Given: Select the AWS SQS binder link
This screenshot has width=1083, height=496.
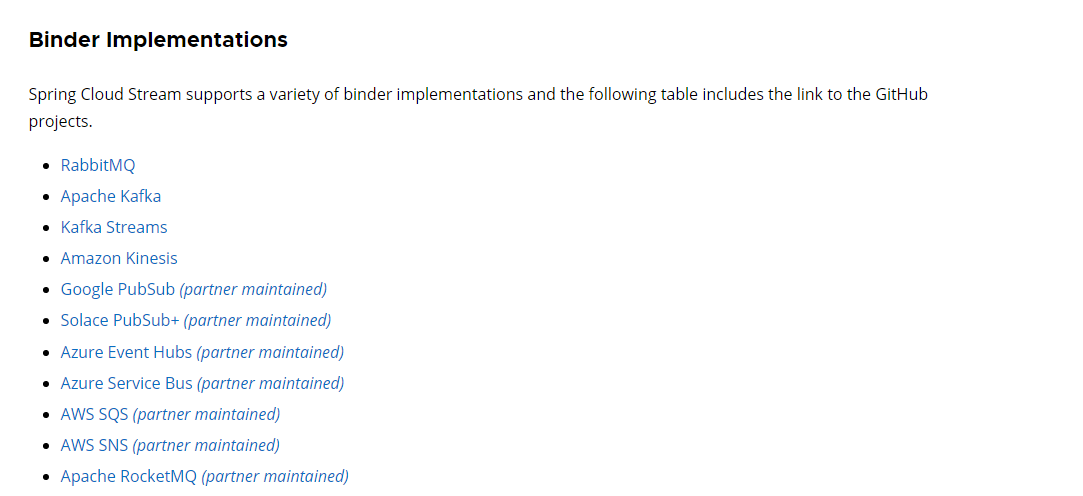Looking at the screenshot, I should tap(95, 414).
